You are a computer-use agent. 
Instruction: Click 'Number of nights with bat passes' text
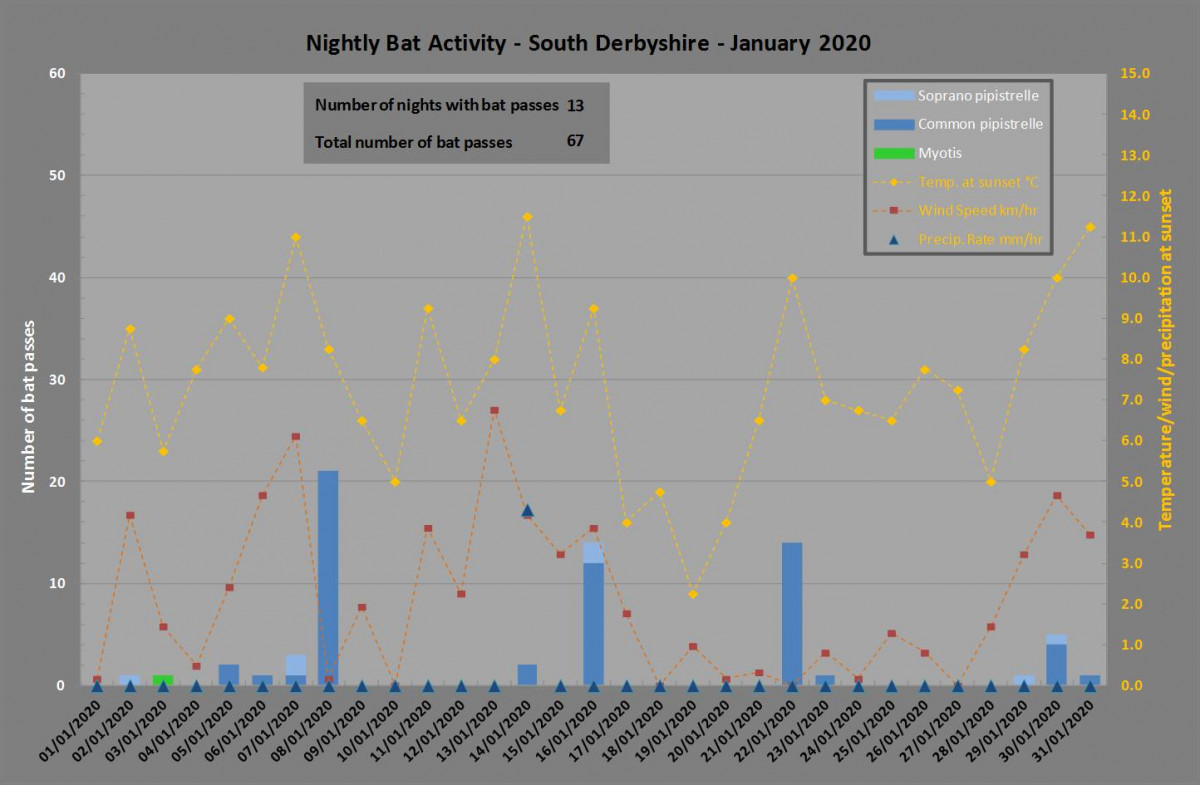click(437, 105)
